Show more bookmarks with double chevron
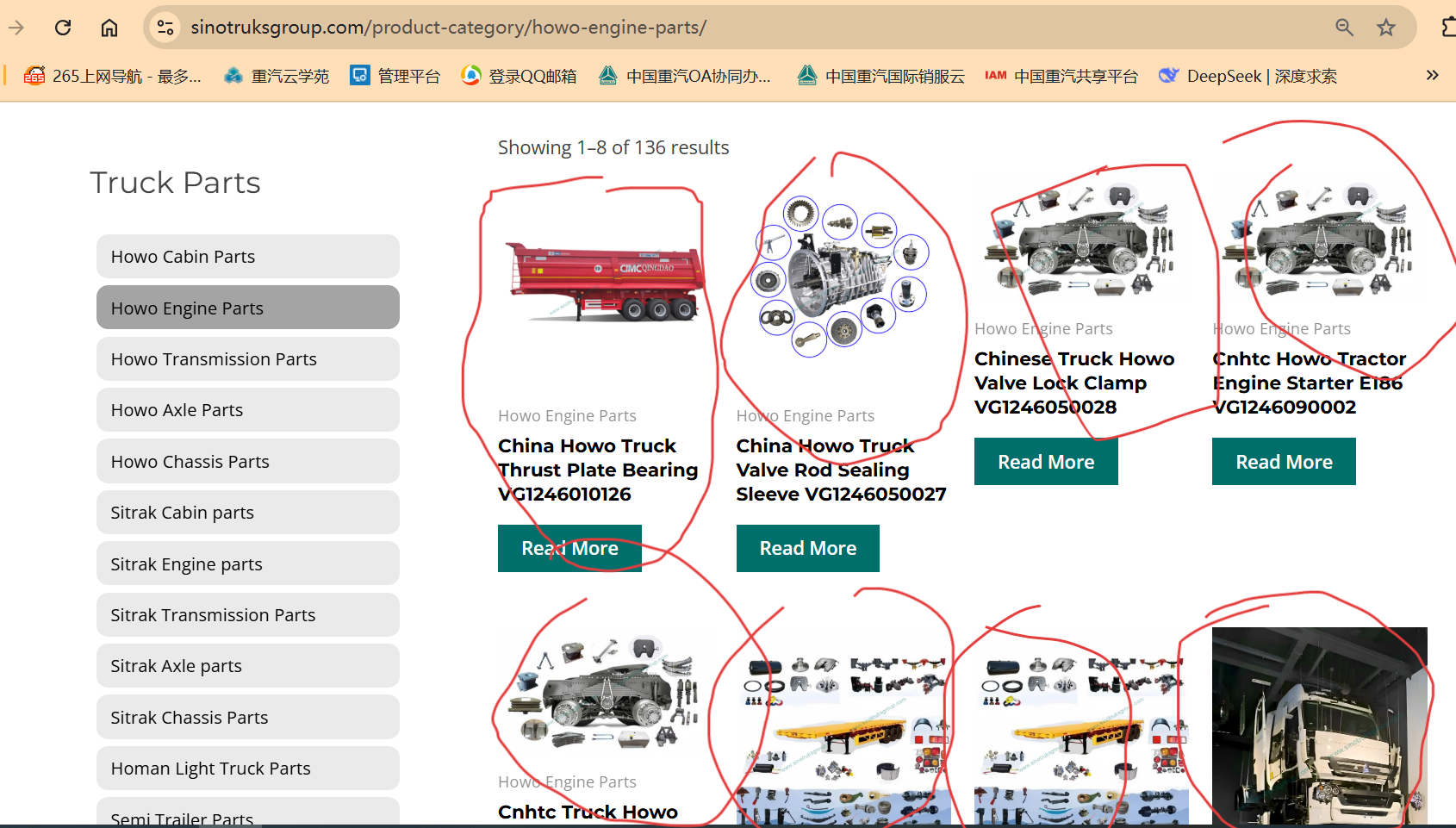The width and height of the screenshot is (1456, 828). [1432, 75]
